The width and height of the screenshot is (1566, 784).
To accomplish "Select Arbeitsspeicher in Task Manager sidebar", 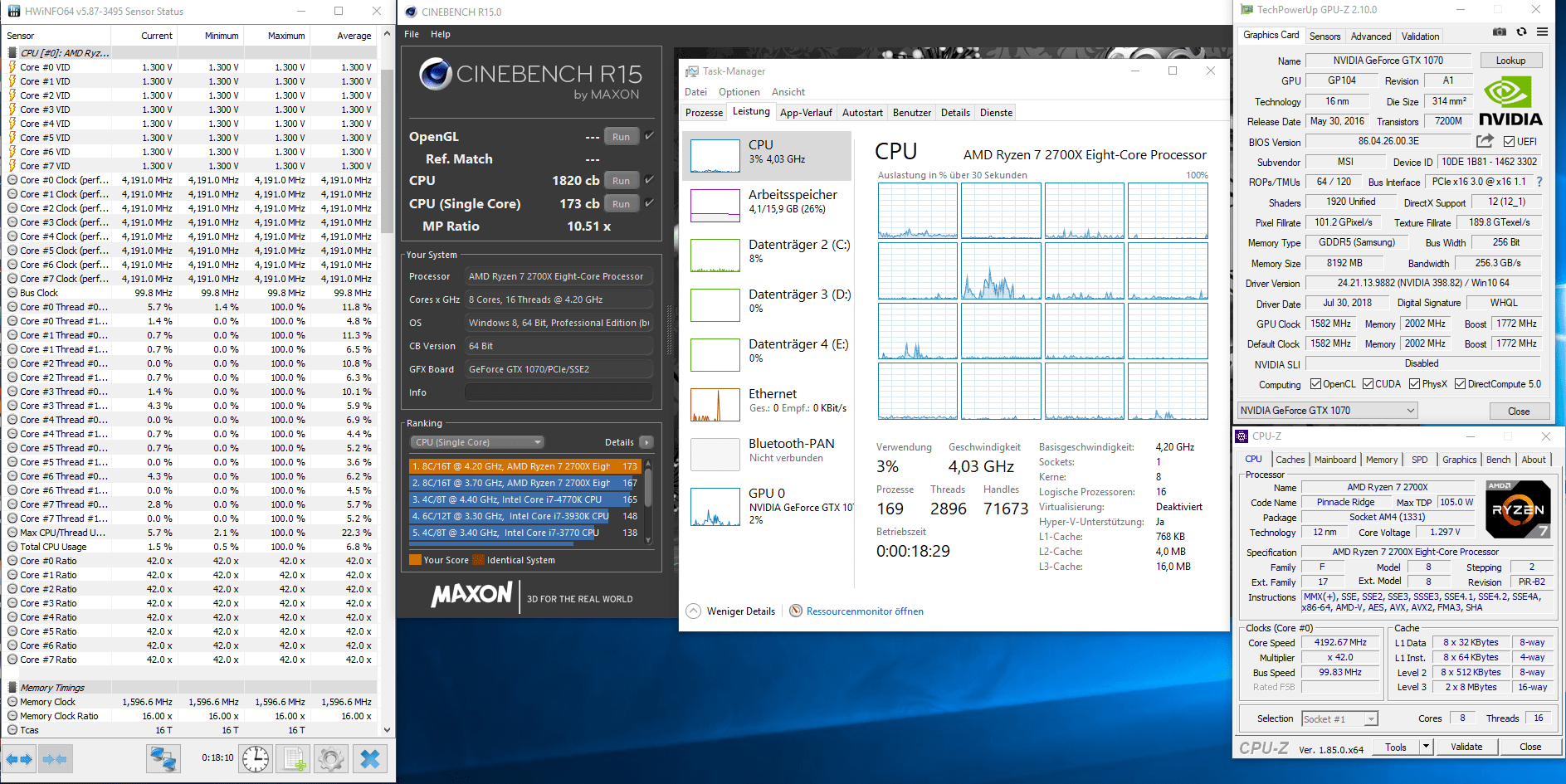I will point(767,205).
